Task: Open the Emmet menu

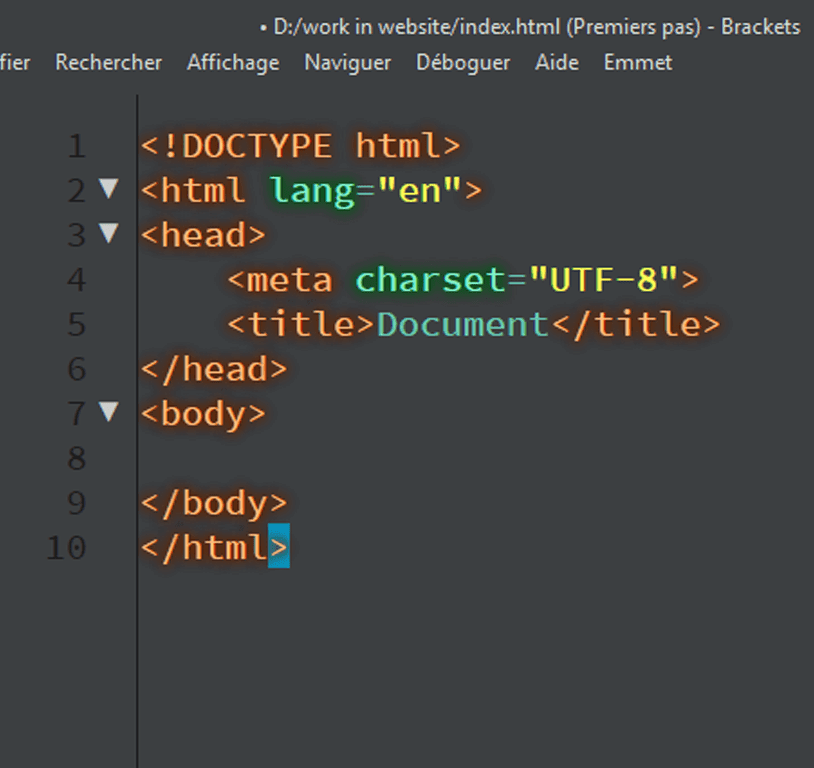Action: (x=637, y=62)
